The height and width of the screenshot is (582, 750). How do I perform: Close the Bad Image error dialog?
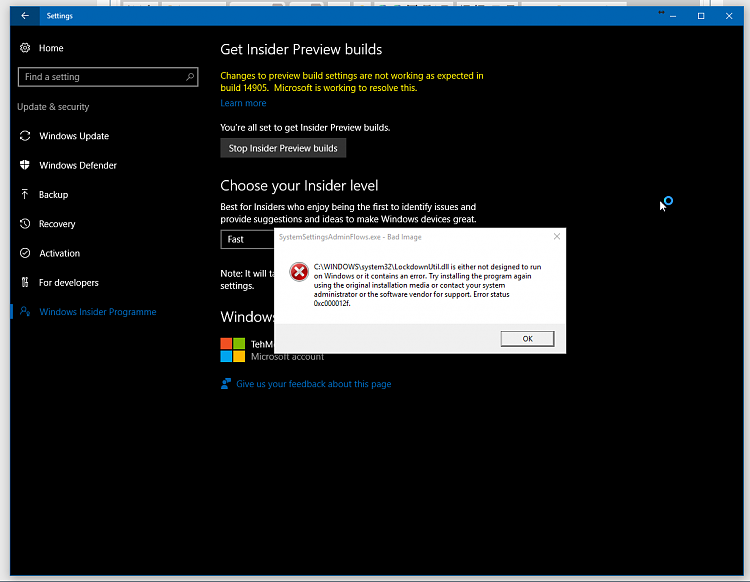(x=557, y=236)
